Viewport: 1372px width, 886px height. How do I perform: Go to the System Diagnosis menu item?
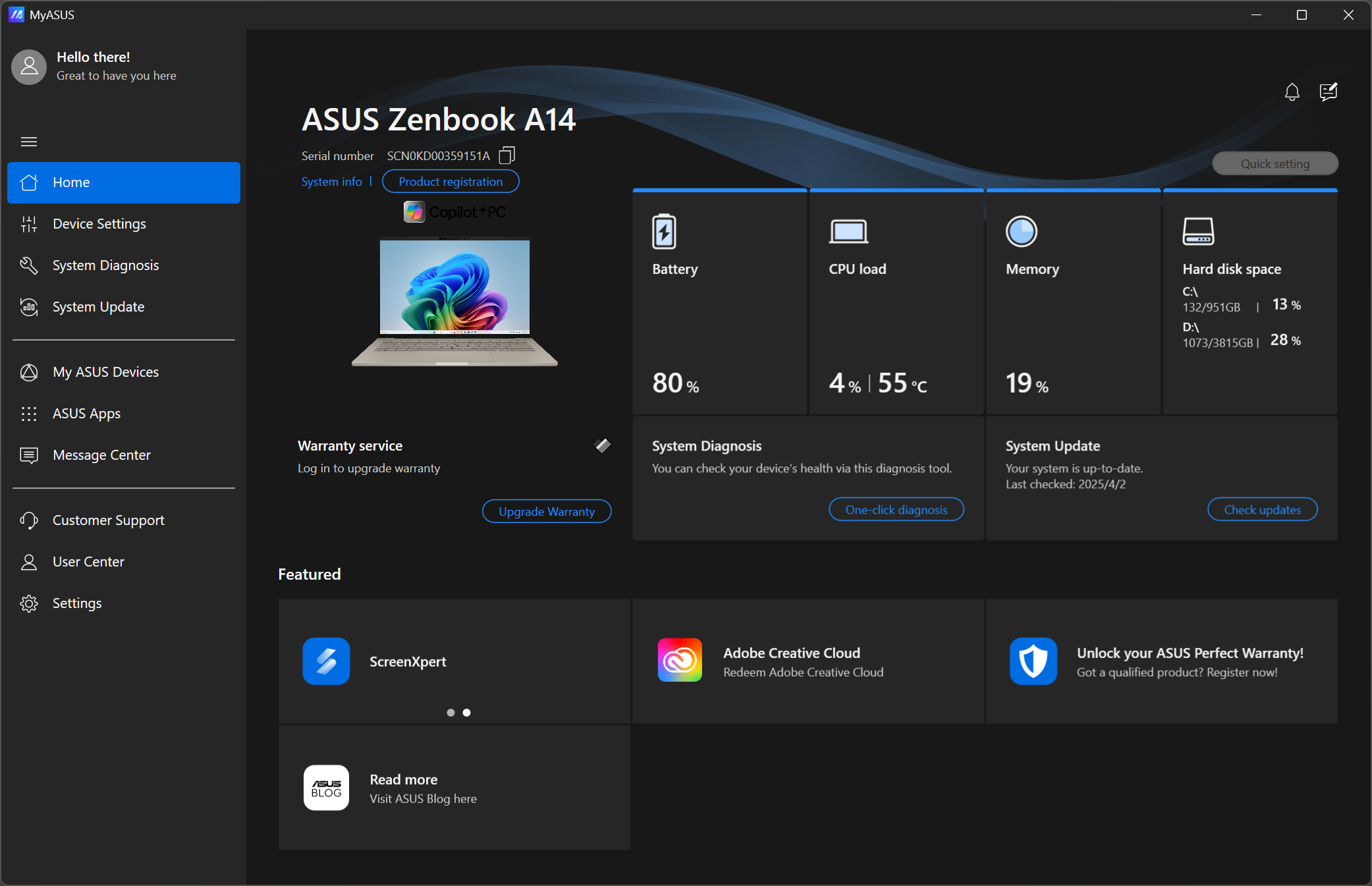pos(105,265)
